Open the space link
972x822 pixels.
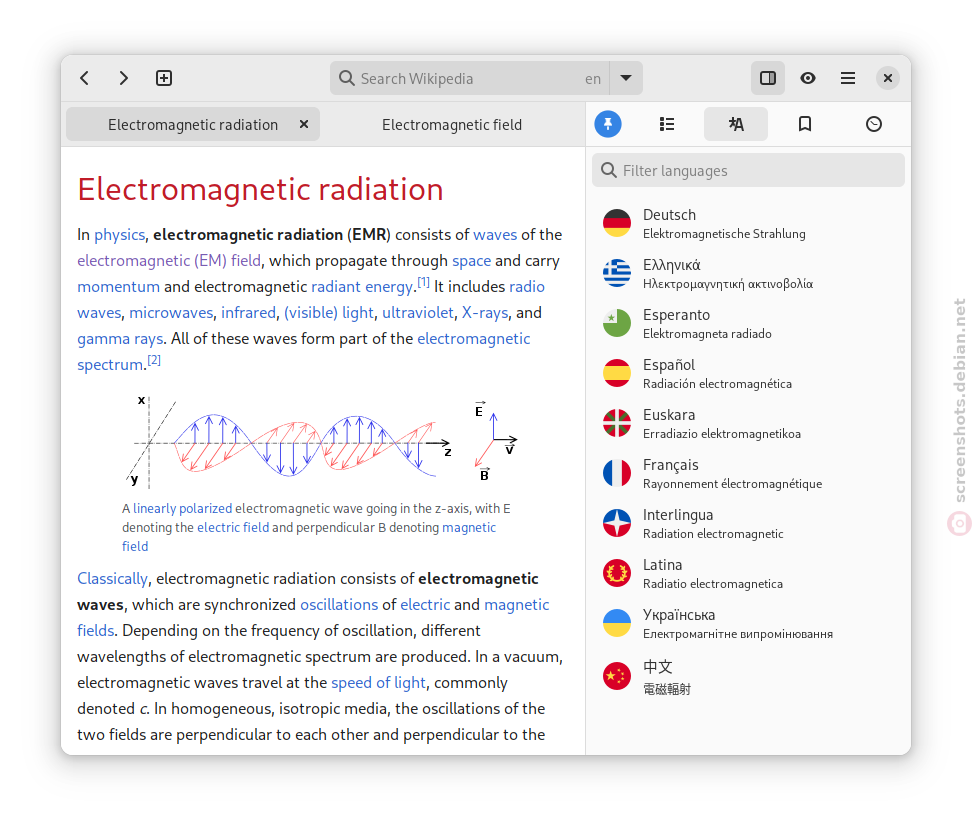pyautogui.click(x=472, y=261)
